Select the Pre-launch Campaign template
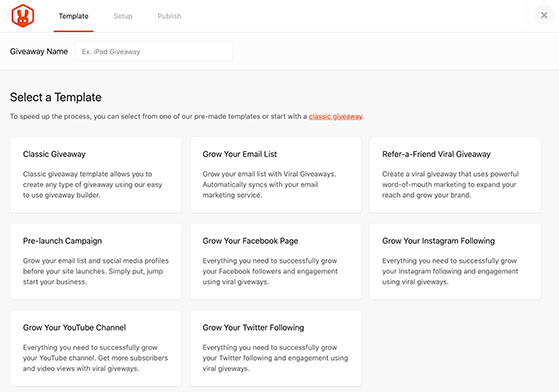Screen dimensions: 559x392 click(x=96, y=261)
